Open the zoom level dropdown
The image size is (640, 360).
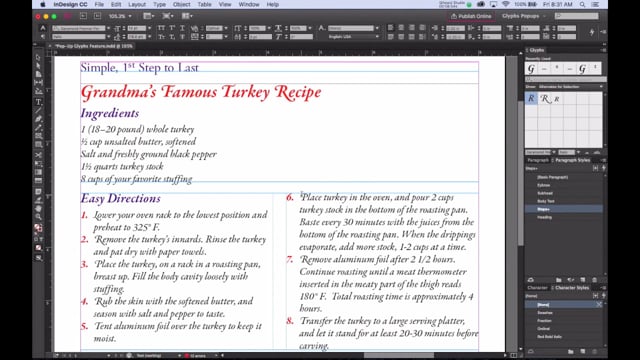pyautogui.click(x=130, y=16)
